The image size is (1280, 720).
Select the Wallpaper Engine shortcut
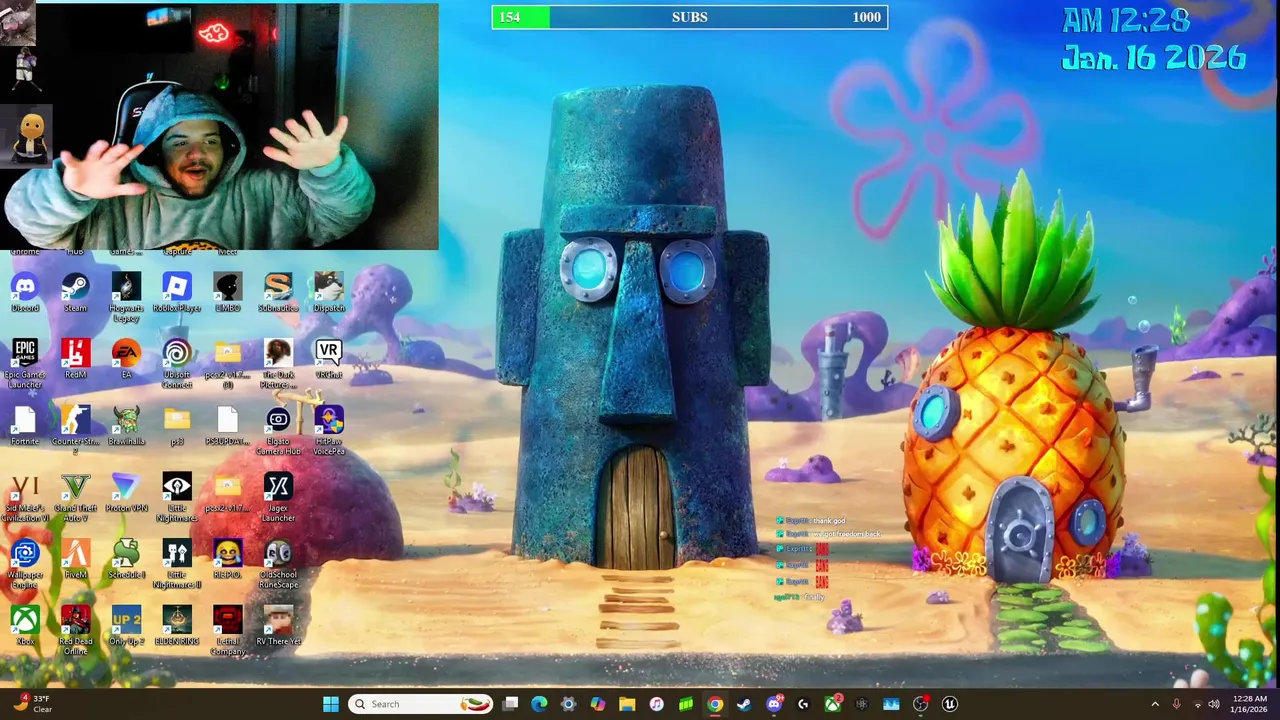click(25, 563)
